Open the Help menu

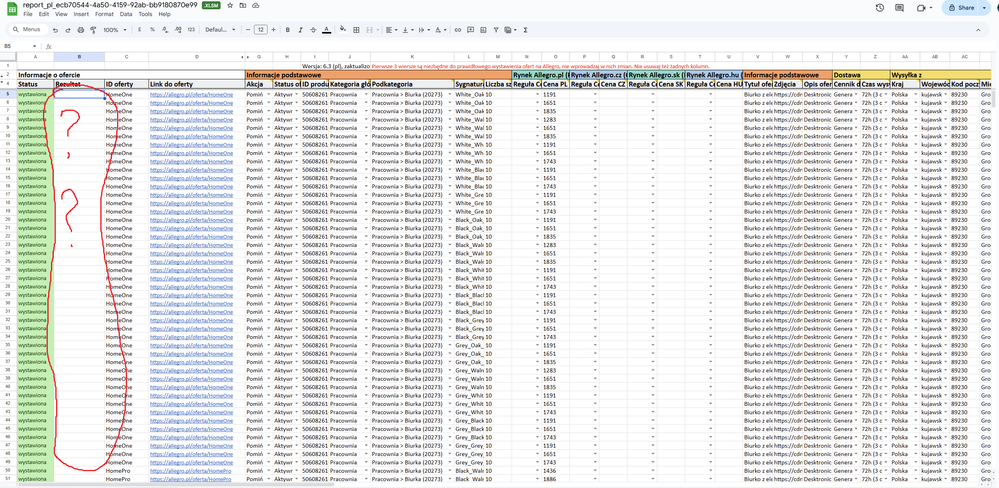(164, 14)
